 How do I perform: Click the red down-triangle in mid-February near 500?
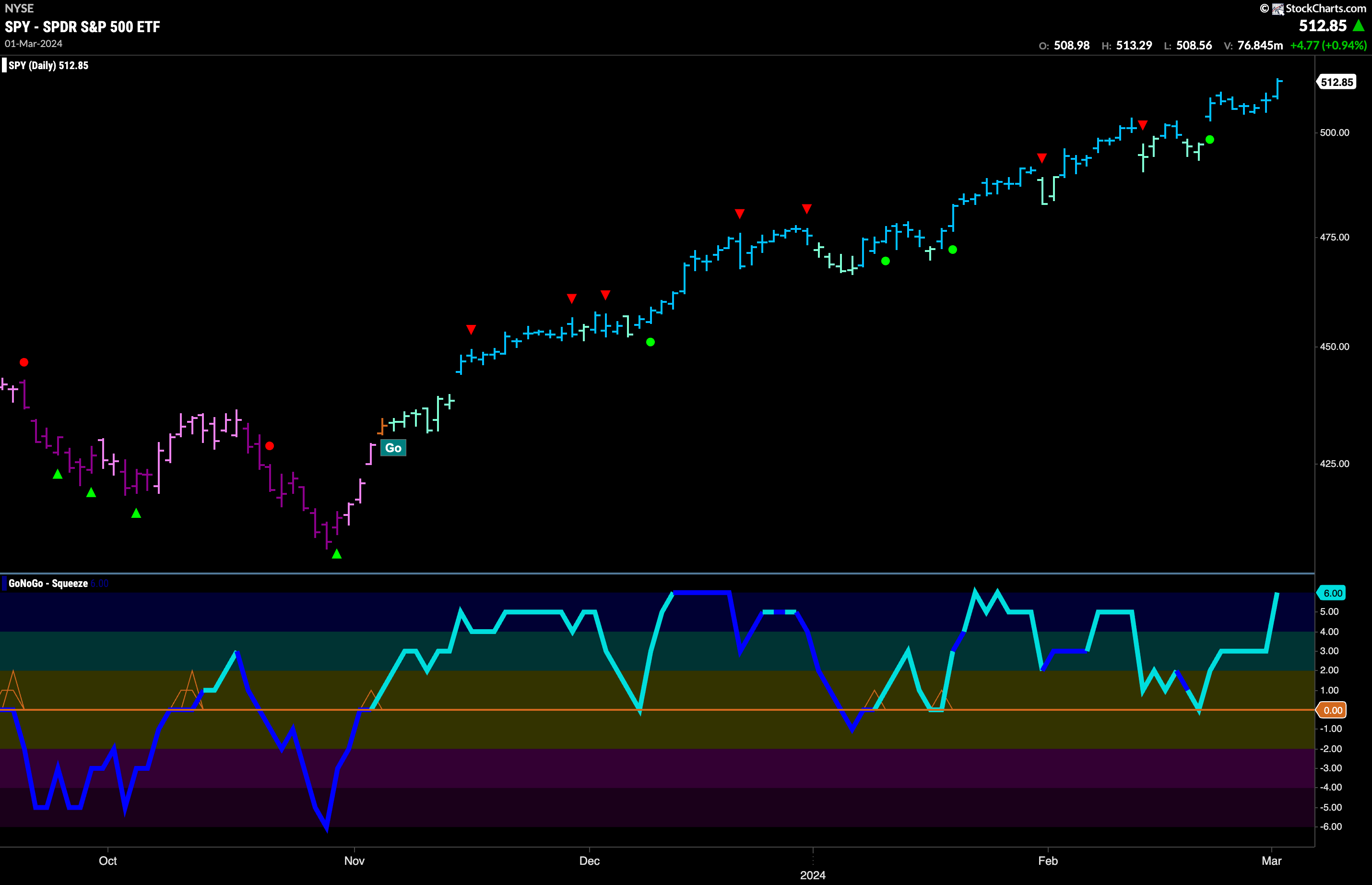point(1143,125)
